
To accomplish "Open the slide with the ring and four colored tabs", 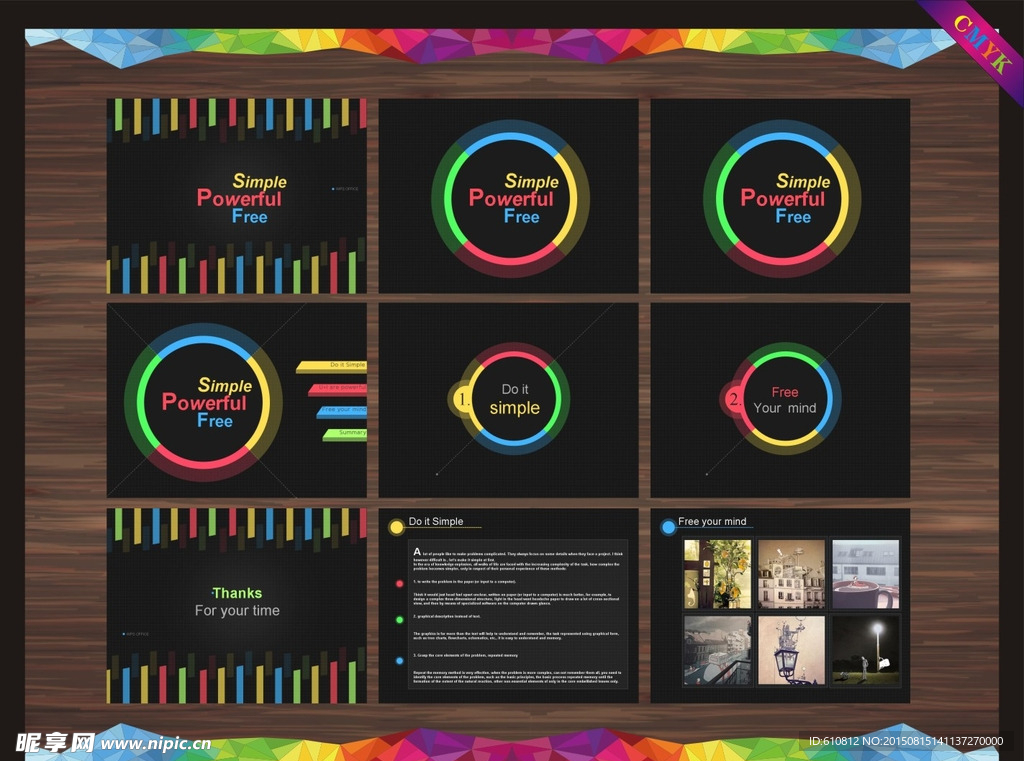I will pyautogui.click(x=236, y=400).
